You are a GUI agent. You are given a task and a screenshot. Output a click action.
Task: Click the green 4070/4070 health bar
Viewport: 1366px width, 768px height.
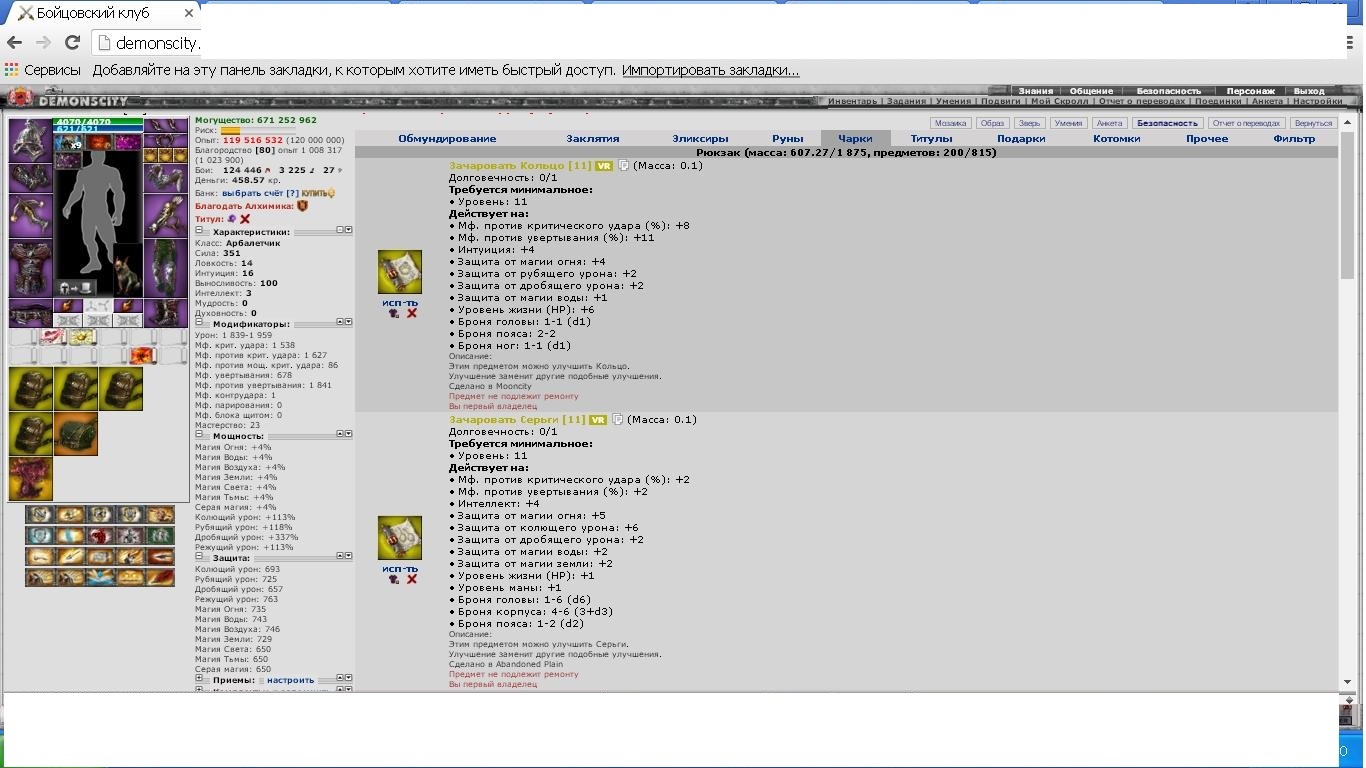tap(98, 122)
